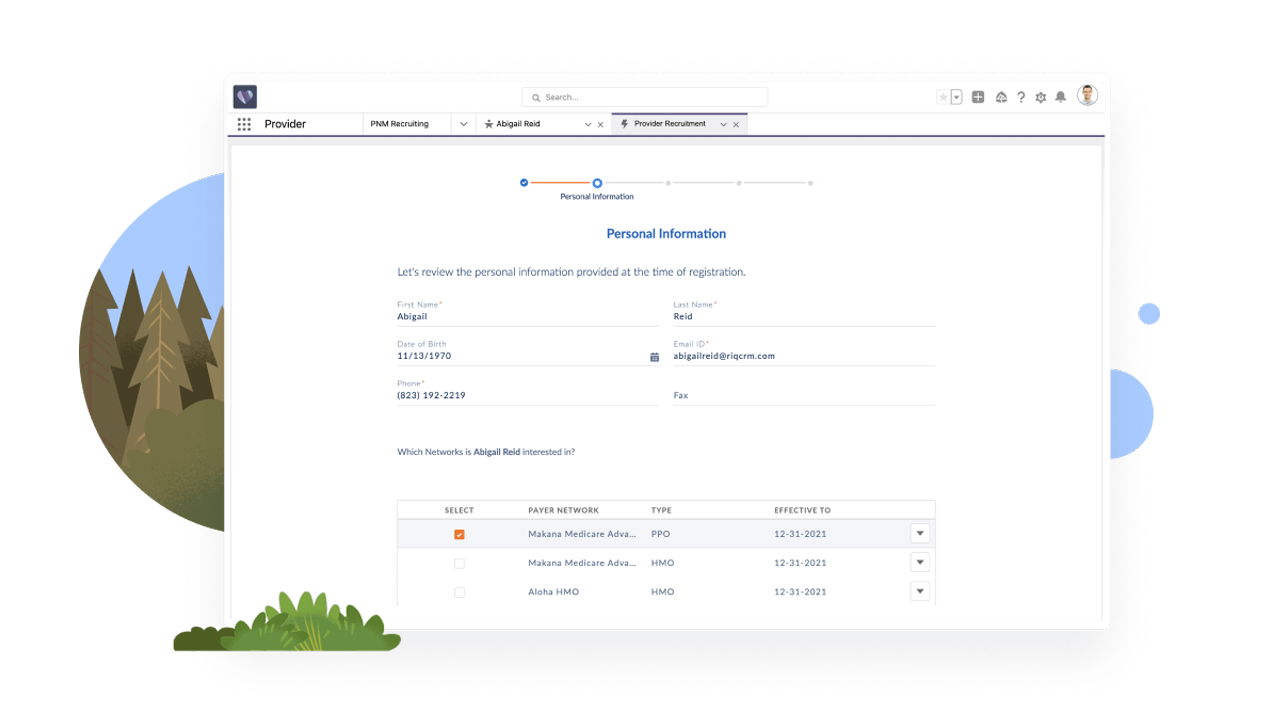Open the setup gear icon
The height and width of the screenshot is (714, 1268).
tap(1041, 97)
